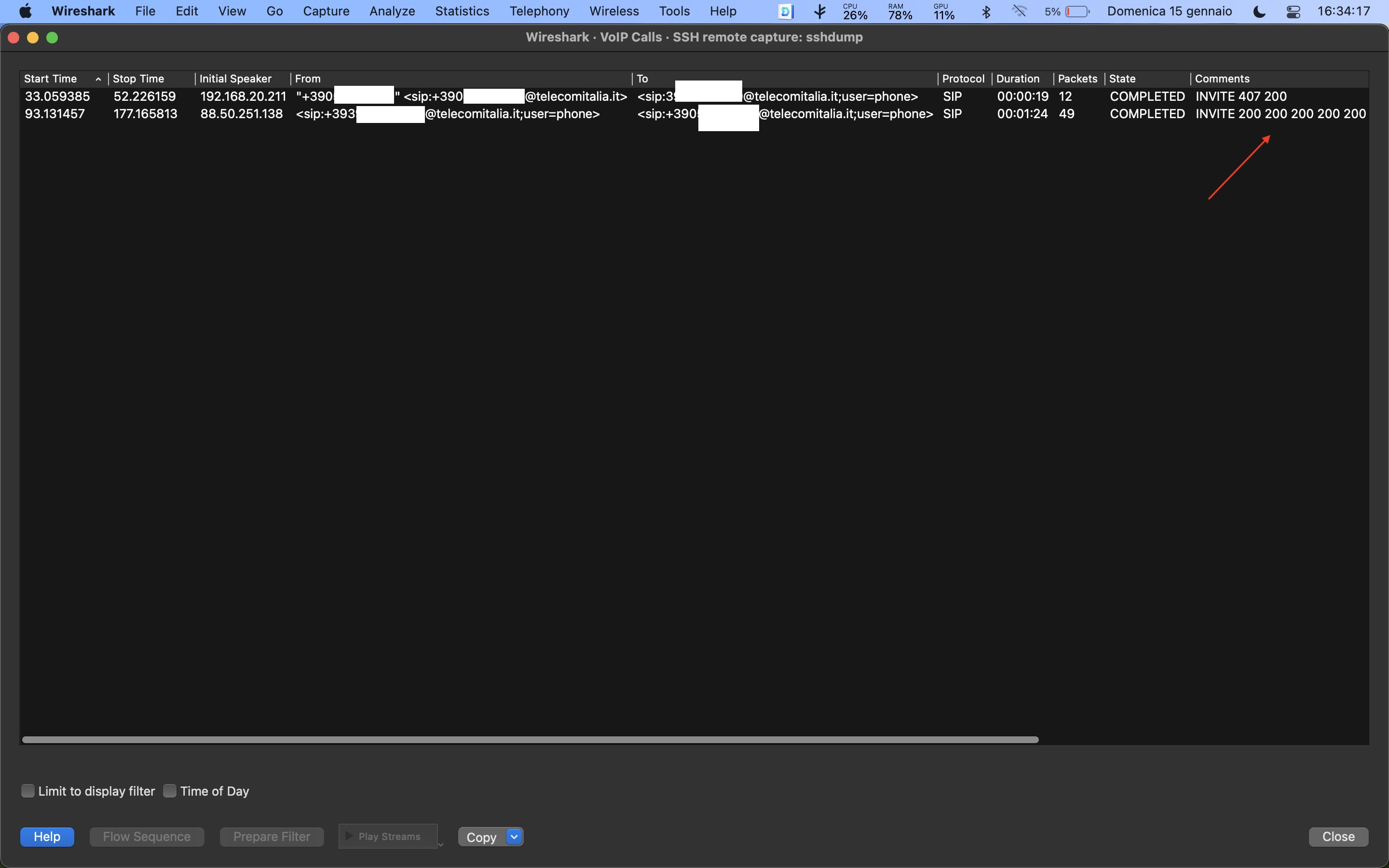
Task: Click the Help button
Action: pos(47,837)
